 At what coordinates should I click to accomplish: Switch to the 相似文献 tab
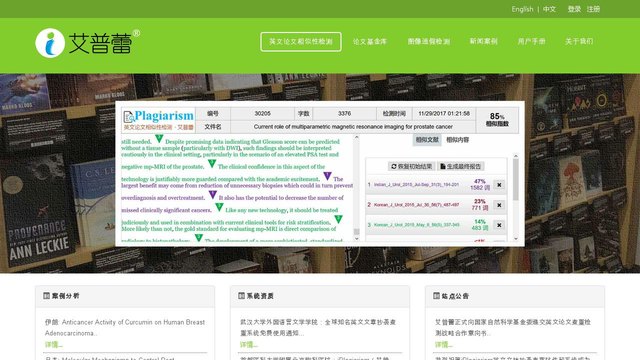pyautogui.click(x=427, y=140)
